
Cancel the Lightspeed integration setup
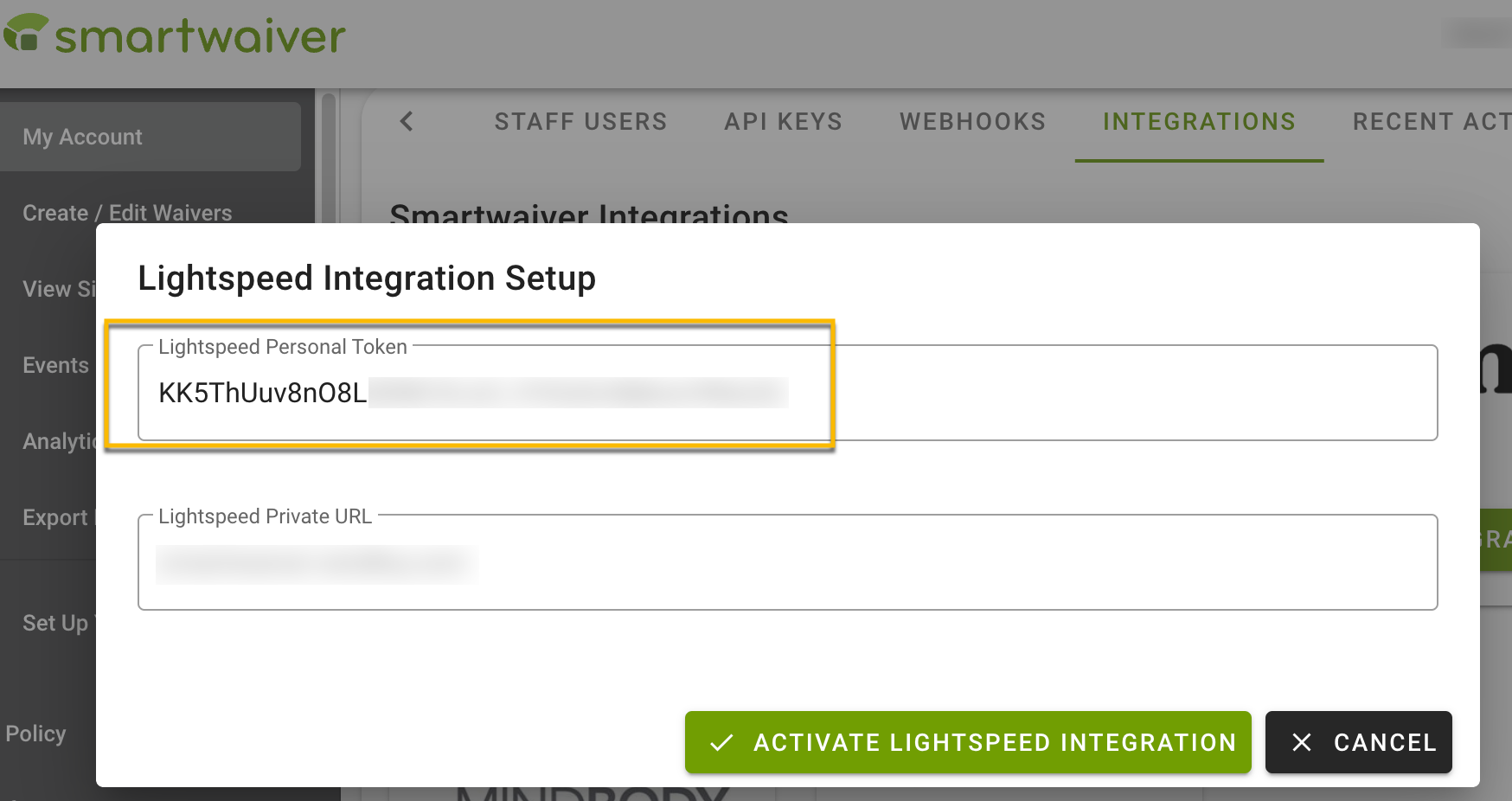pyautogui.click(x=1358, y=742)
